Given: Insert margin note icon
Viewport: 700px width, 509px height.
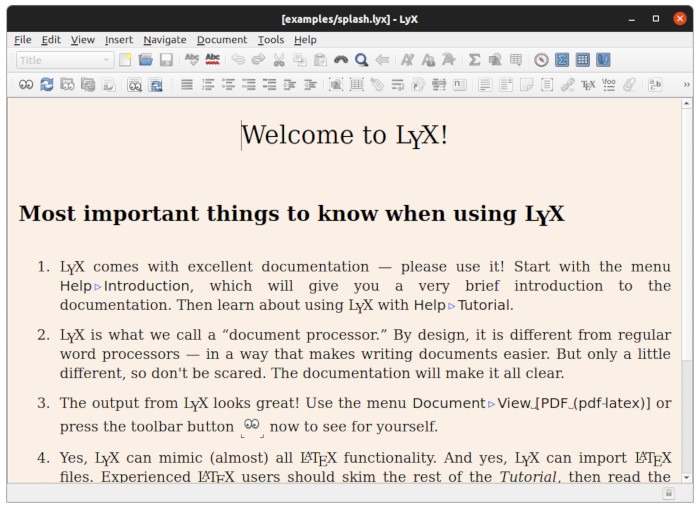Looking at the screenshot, I should click(505, 84).
